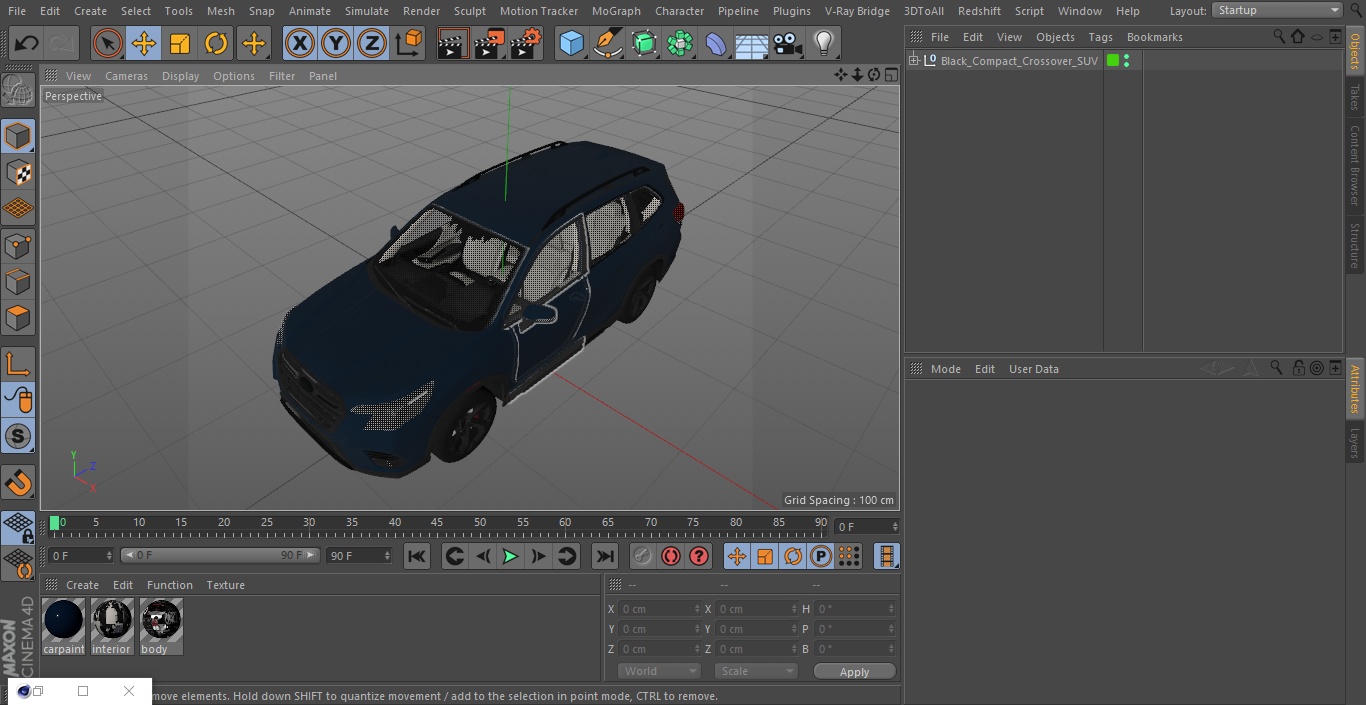Screen dimensions: 1366x705
Task: Open the viewport Filter menu
Action: coord(282,76)
